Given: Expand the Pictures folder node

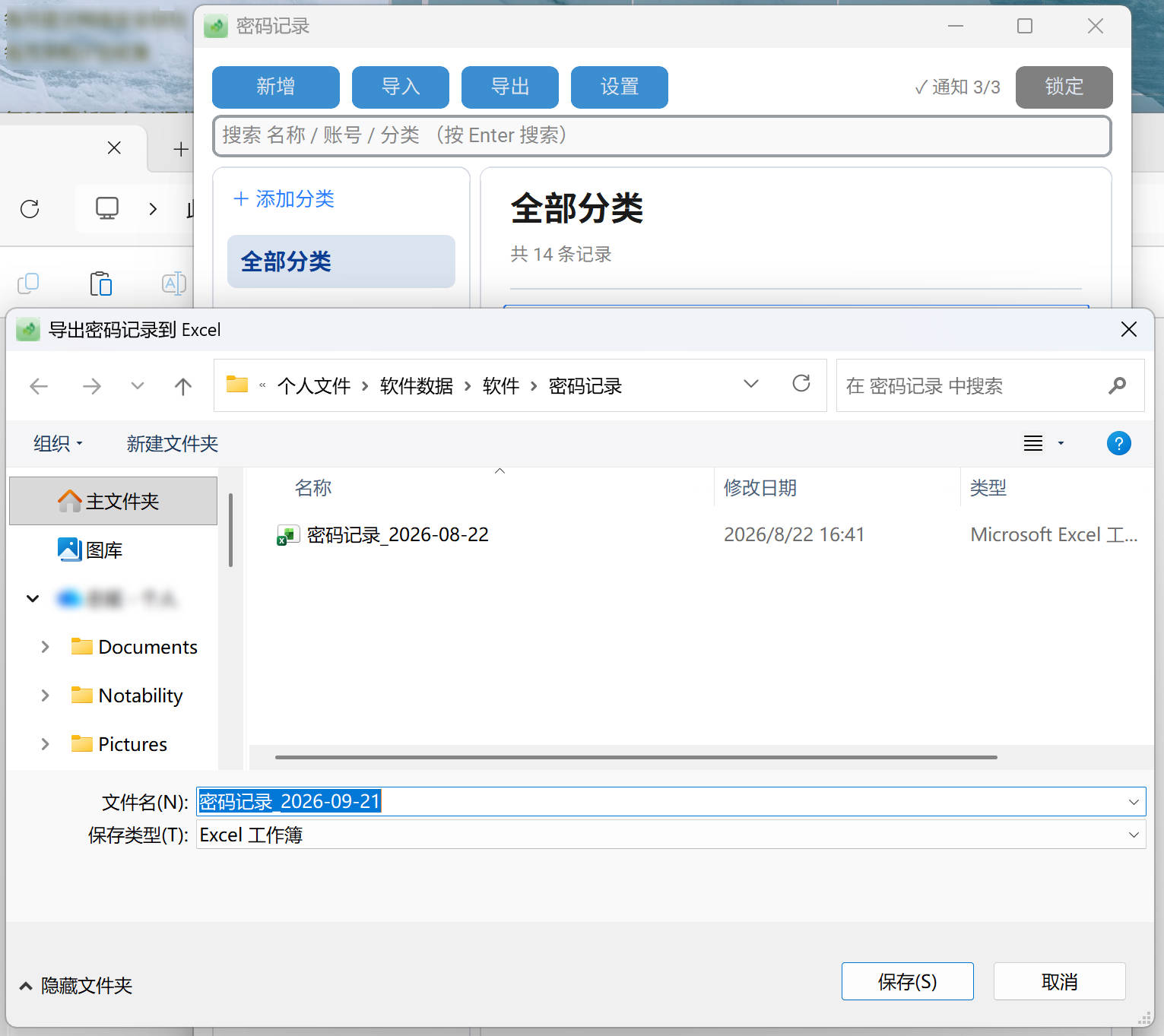Looking at the screenshot, I should coord(45,744).
